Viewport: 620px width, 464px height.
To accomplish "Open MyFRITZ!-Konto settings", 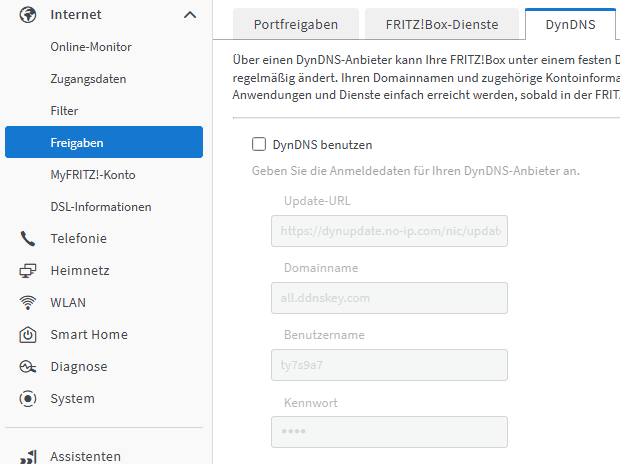I will pyautogui.click(x=93, y=175).
